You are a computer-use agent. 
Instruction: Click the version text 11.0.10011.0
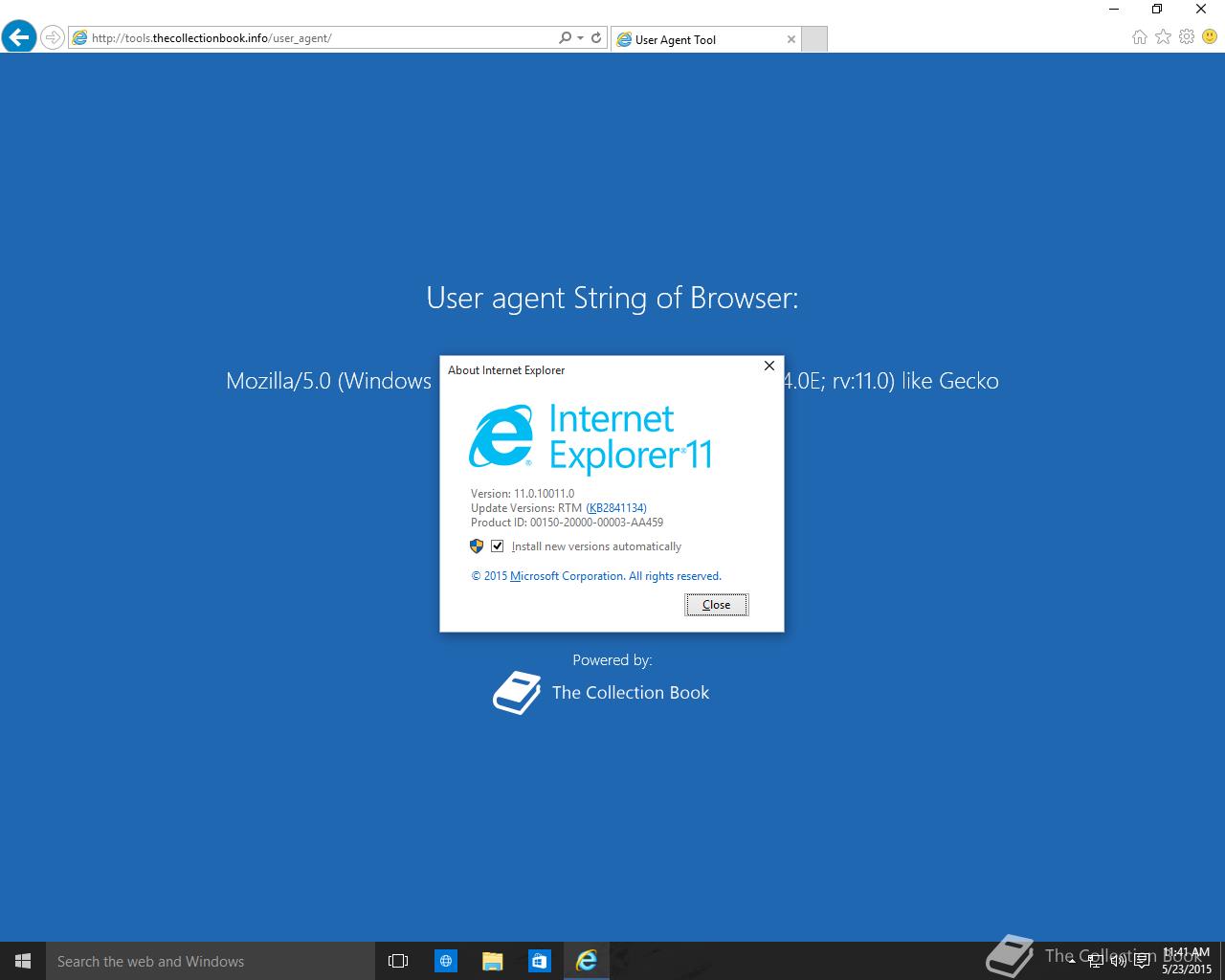point(544,494)
